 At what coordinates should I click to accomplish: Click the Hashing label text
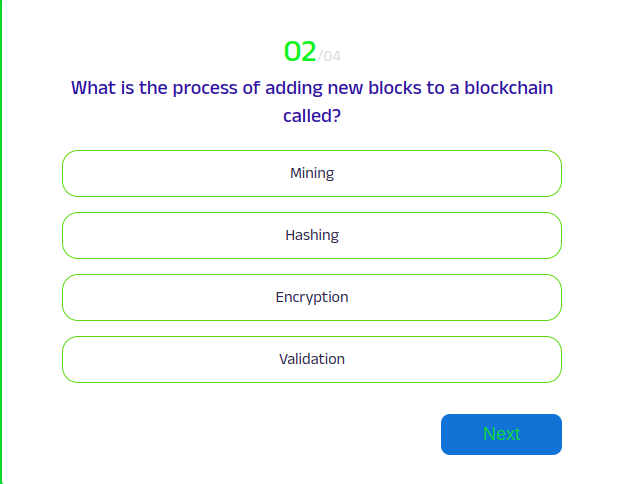coord(312,235)
